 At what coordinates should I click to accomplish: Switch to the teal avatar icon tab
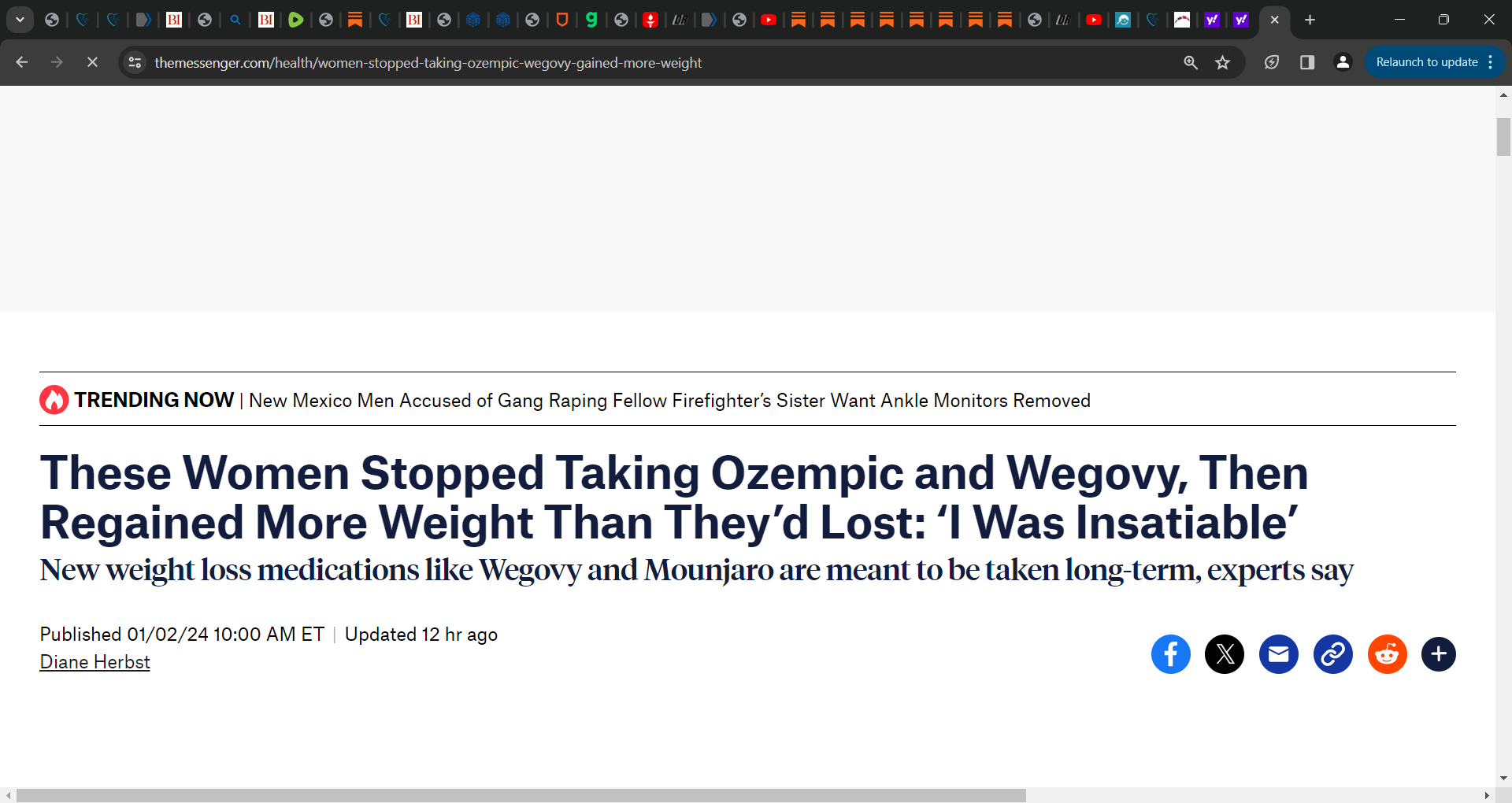click(x=1123, y=20)
